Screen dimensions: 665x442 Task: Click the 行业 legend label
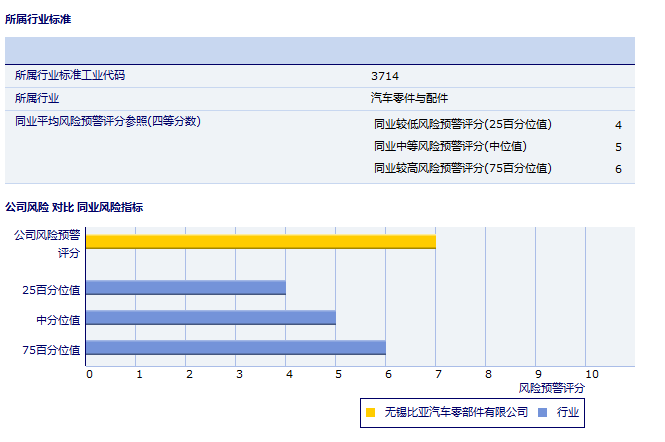tap(568, 412)
